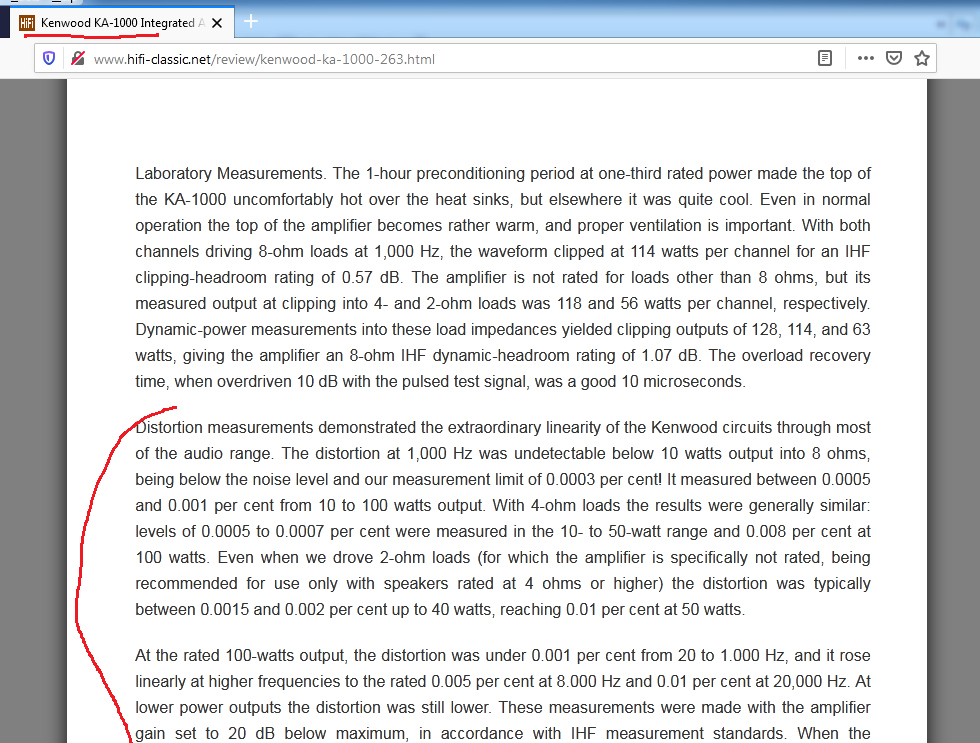Click 'Distortion measurements demonstrated' paragraph start

(x=276, y=427)
